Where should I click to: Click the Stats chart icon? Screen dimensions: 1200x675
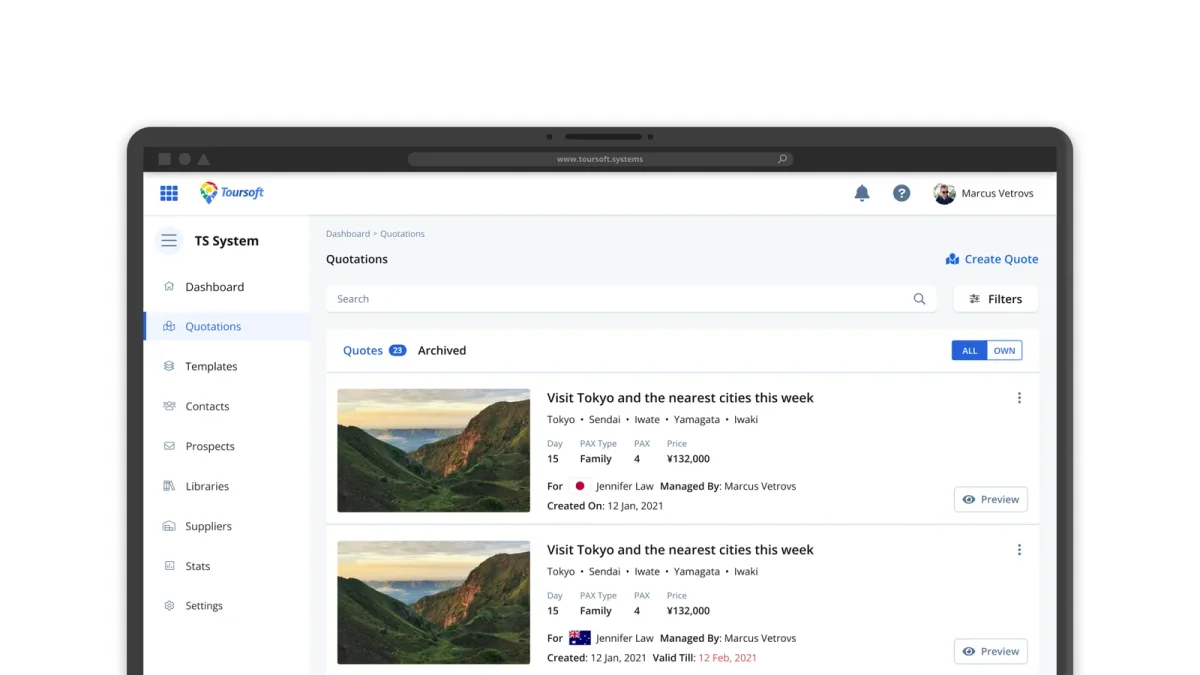click(169, 566)
